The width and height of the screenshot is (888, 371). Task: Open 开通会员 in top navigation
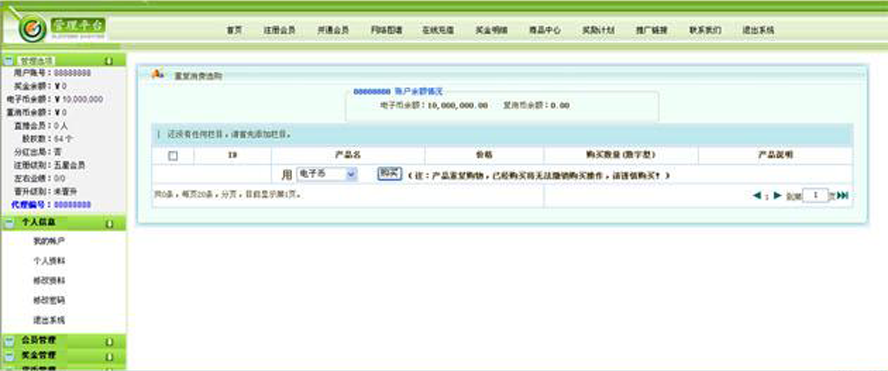333,30
